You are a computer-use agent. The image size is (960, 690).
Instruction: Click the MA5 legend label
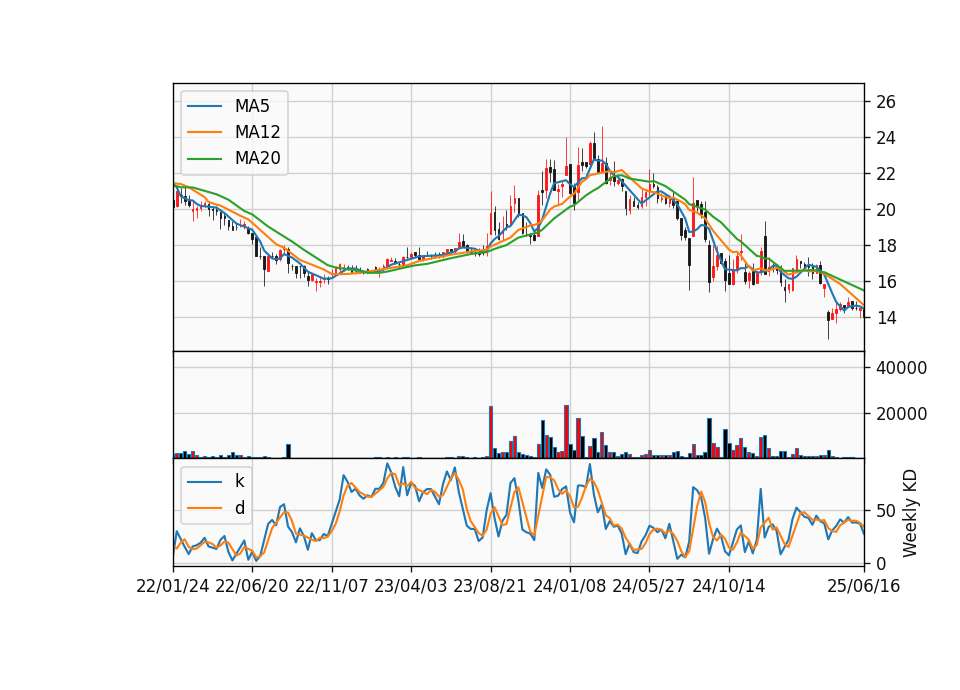pyautogui.click(x=252, y=106)
